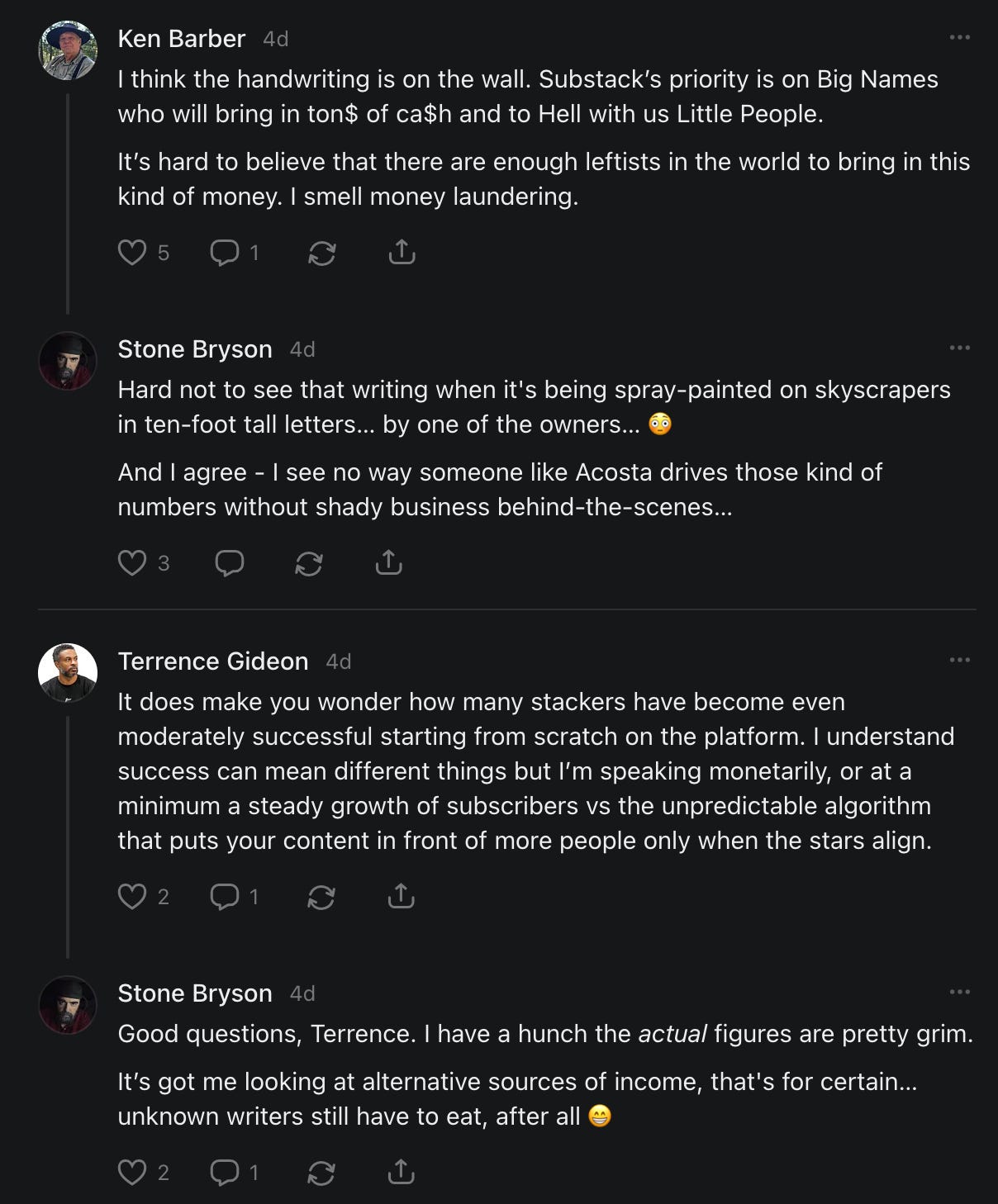Reply to Terrence Gideon's comment
Image resolution: width=998 pixels, height=1204 pixels.
225,896
